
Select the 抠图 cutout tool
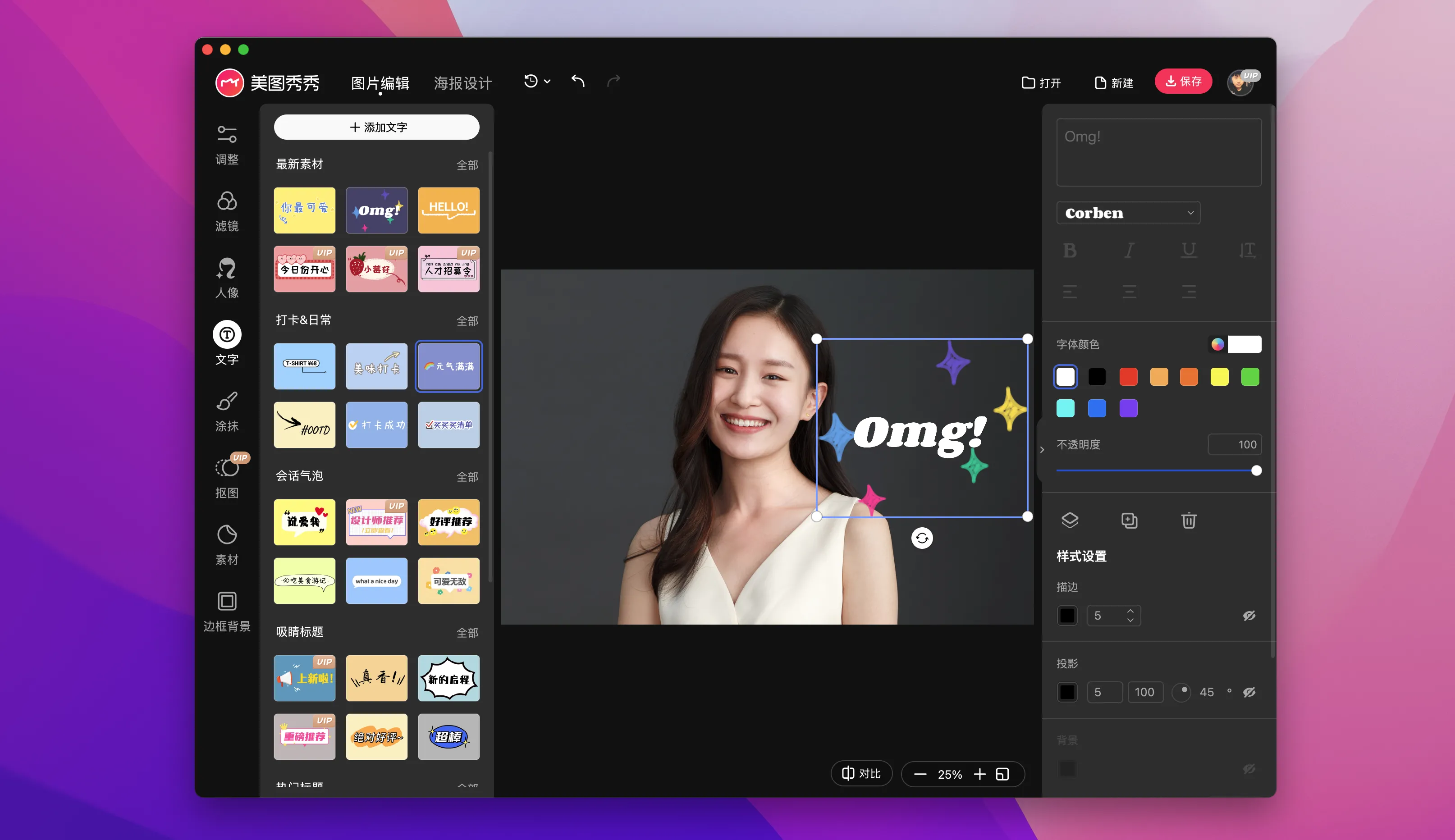click(227, 477)
